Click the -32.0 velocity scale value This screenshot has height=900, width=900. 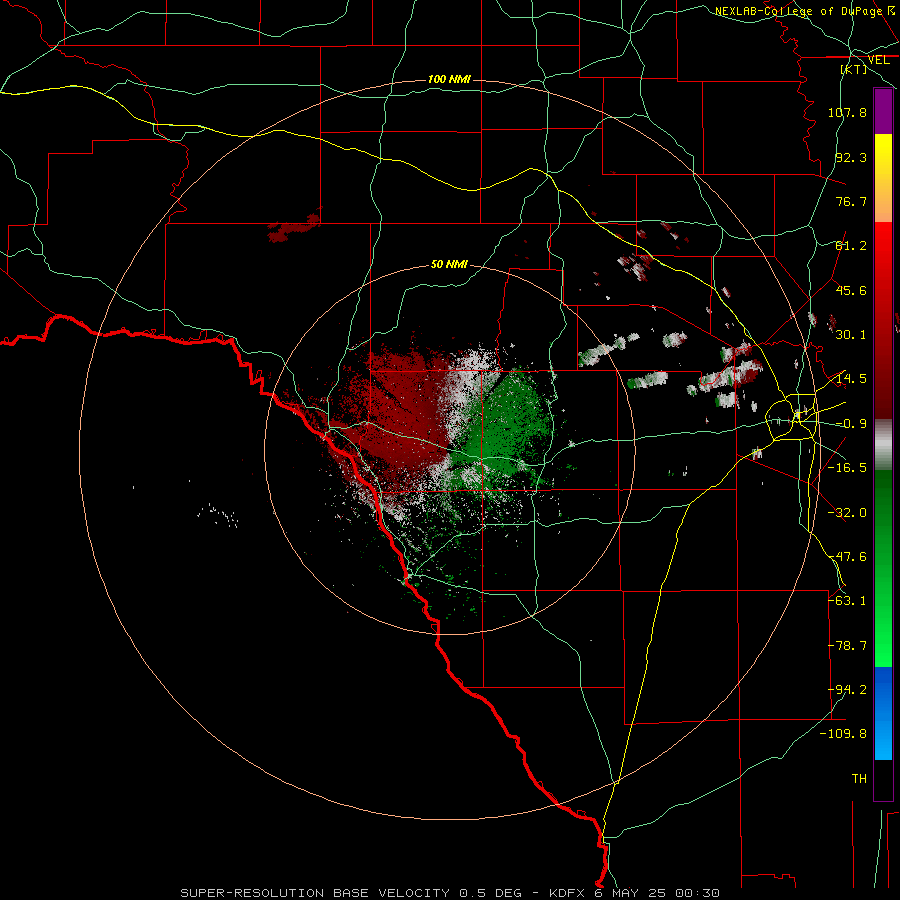coord(847,513)
